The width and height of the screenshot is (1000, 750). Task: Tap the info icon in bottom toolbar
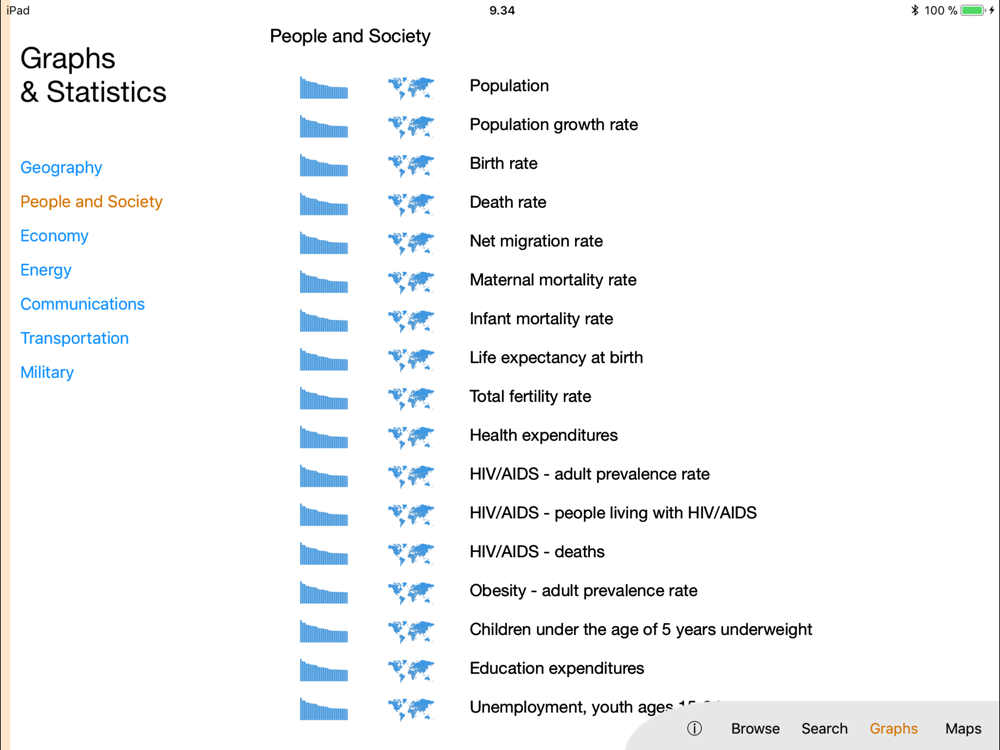click(695, 729)
